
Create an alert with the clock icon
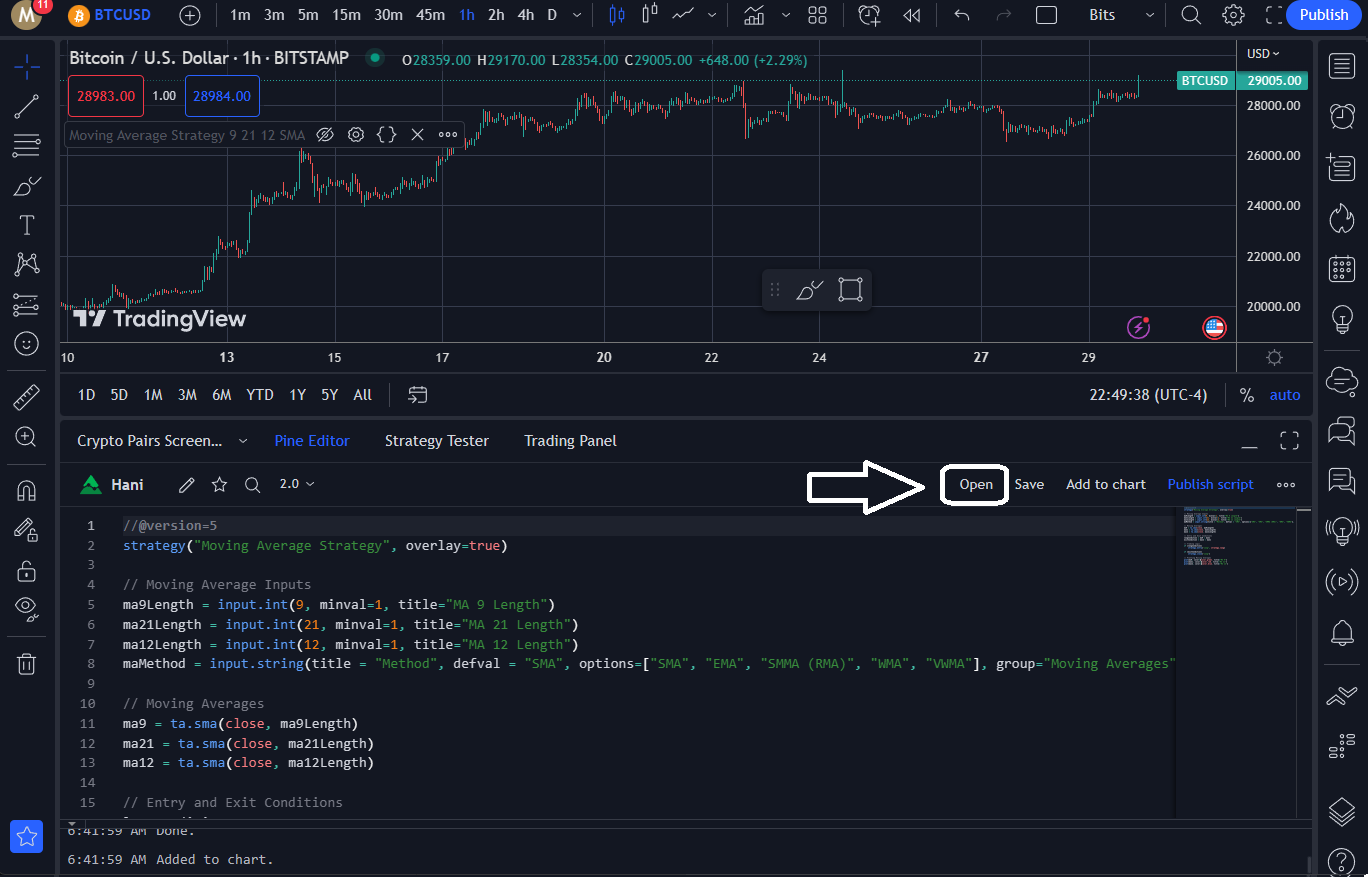[x=868, y=15]
